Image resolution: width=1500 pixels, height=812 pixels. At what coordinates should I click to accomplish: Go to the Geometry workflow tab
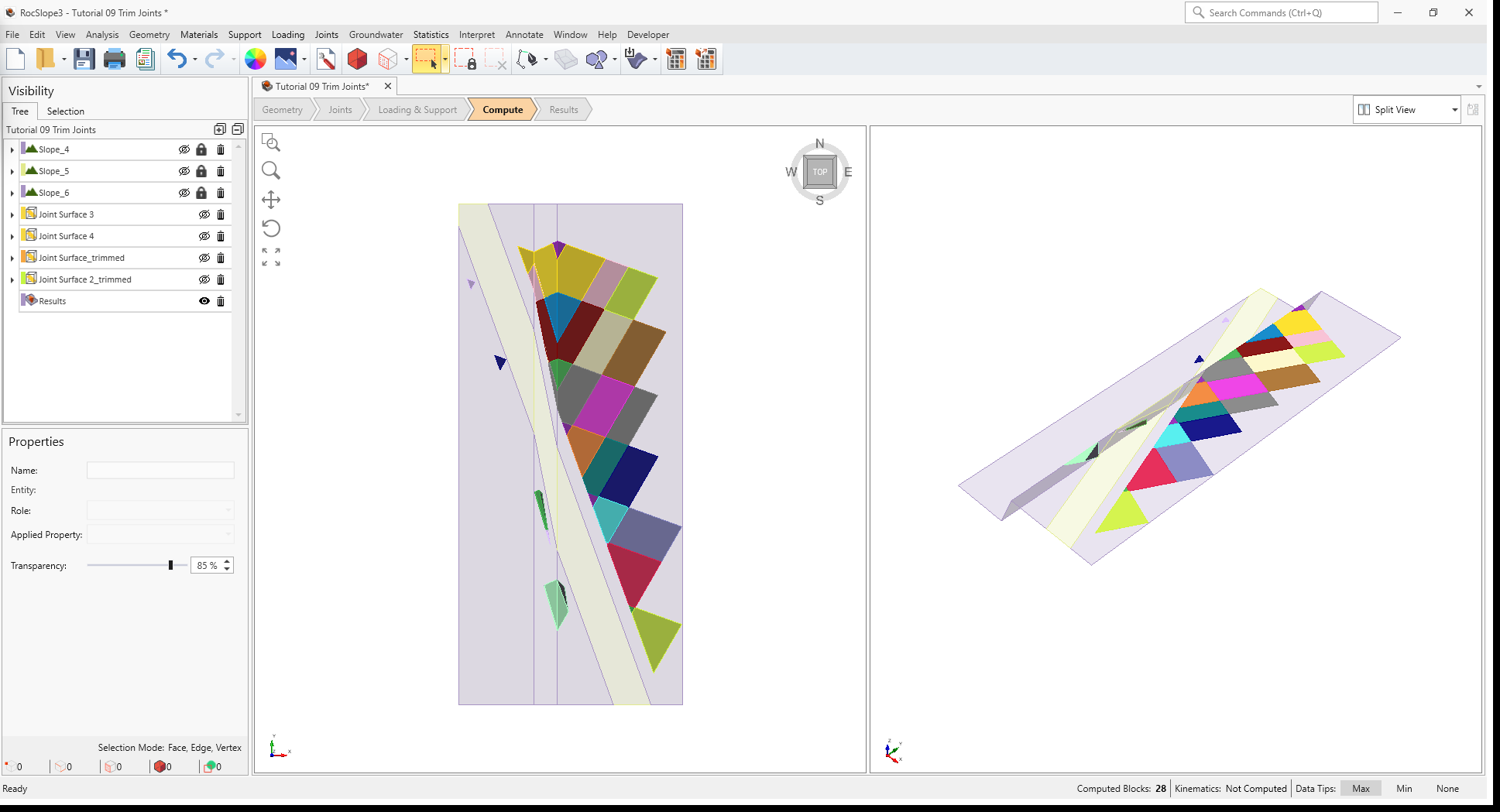(x=283, y=110)
